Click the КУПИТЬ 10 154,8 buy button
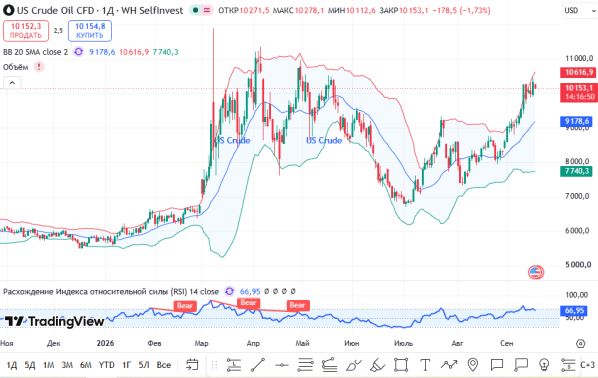The height and width of the screenshot is (378, 598). click(x=90, y=31)
